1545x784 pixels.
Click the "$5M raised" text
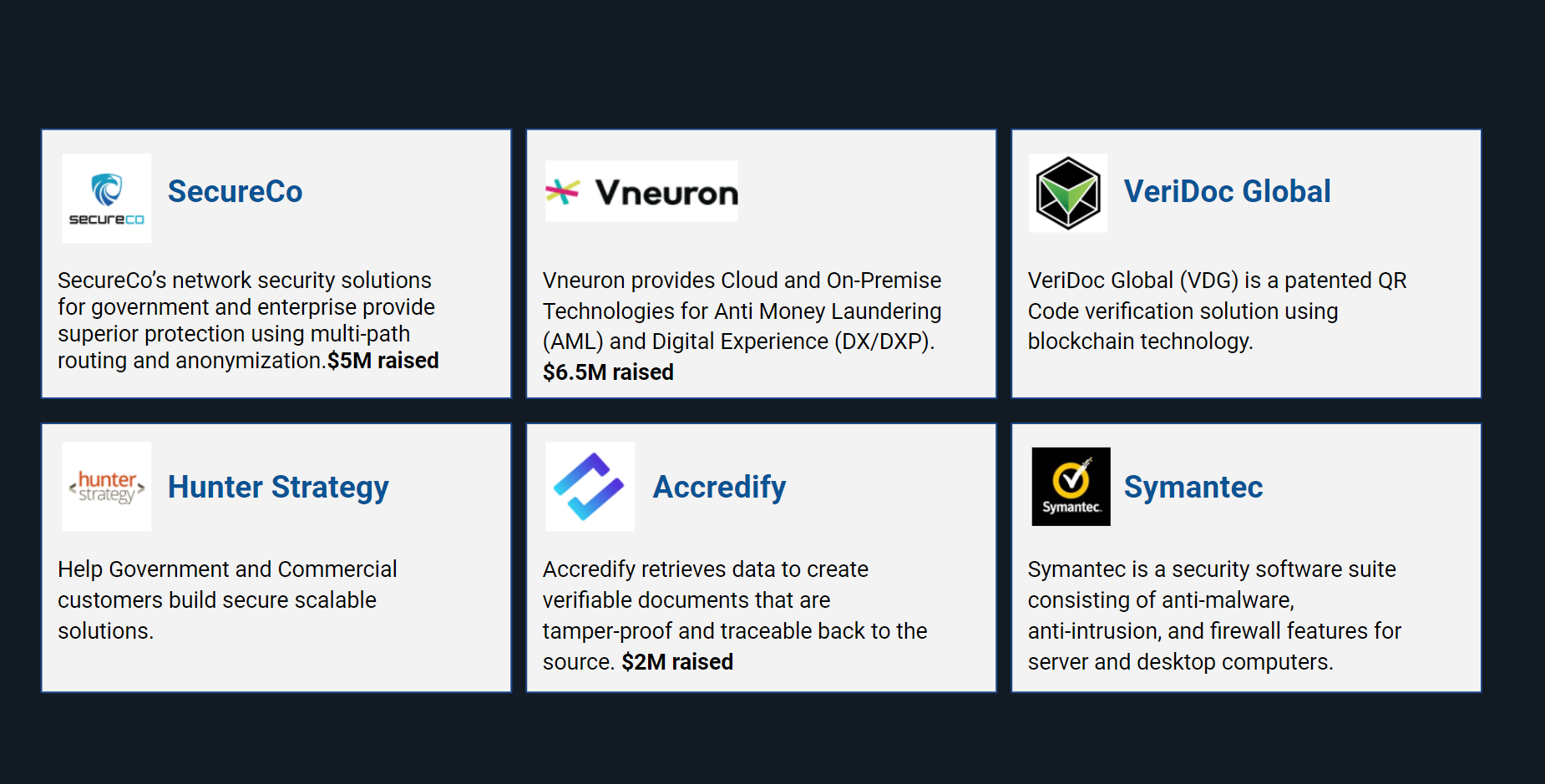383,361
